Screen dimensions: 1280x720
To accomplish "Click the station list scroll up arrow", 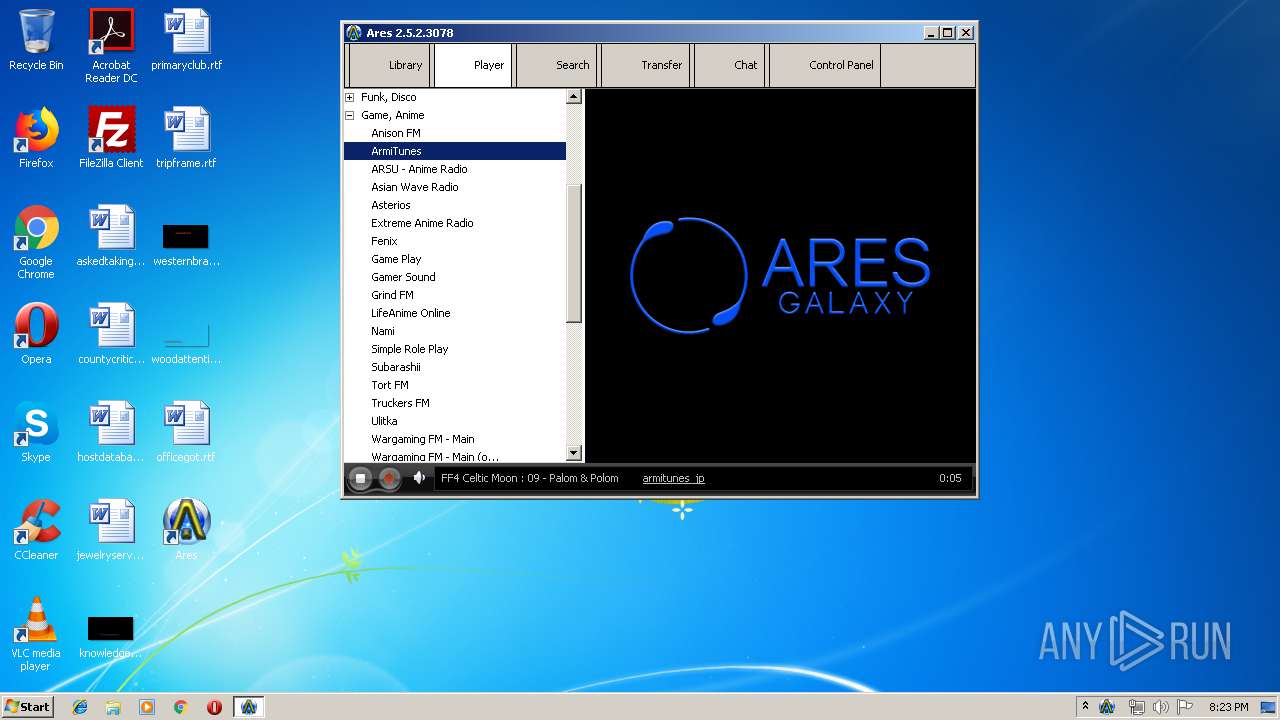I will 574,97.
